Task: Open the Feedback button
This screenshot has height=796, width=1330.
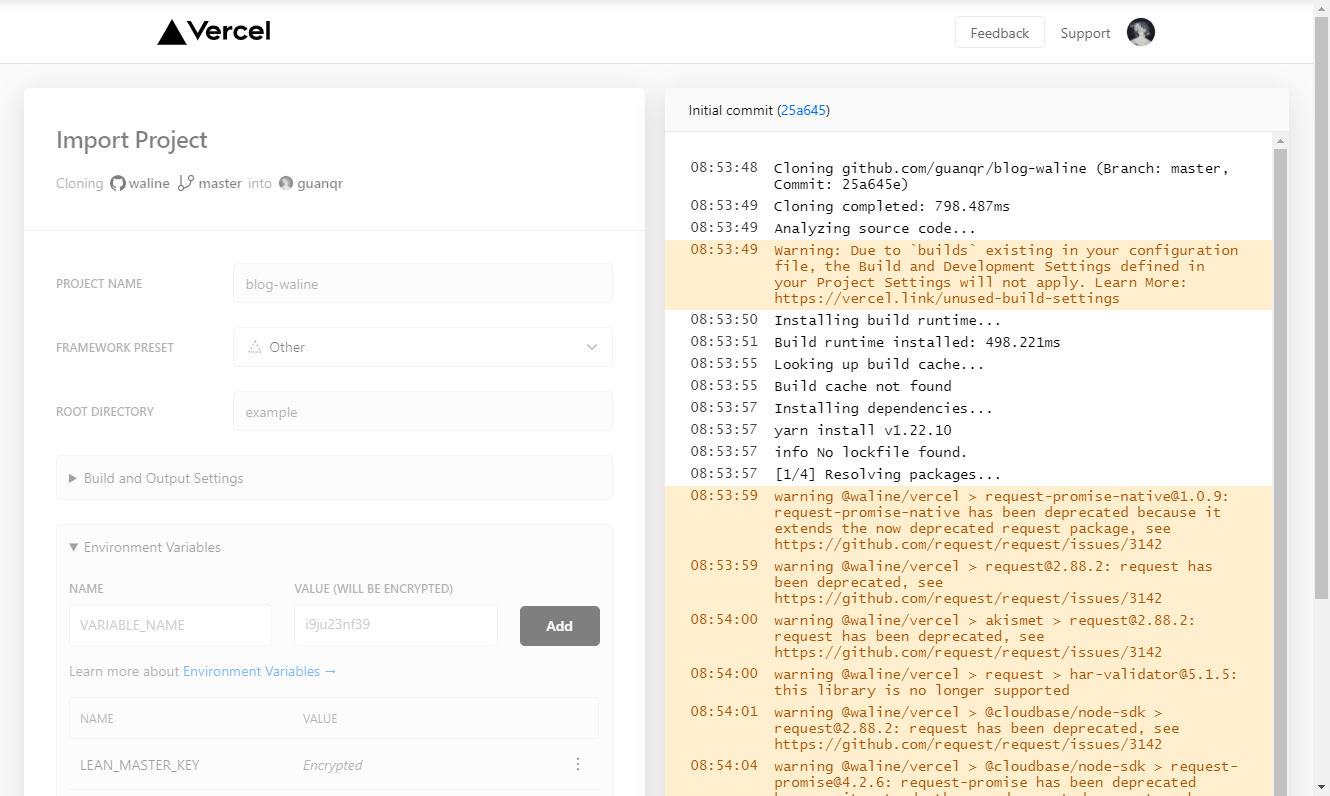Action: [x=1000, y=33]
